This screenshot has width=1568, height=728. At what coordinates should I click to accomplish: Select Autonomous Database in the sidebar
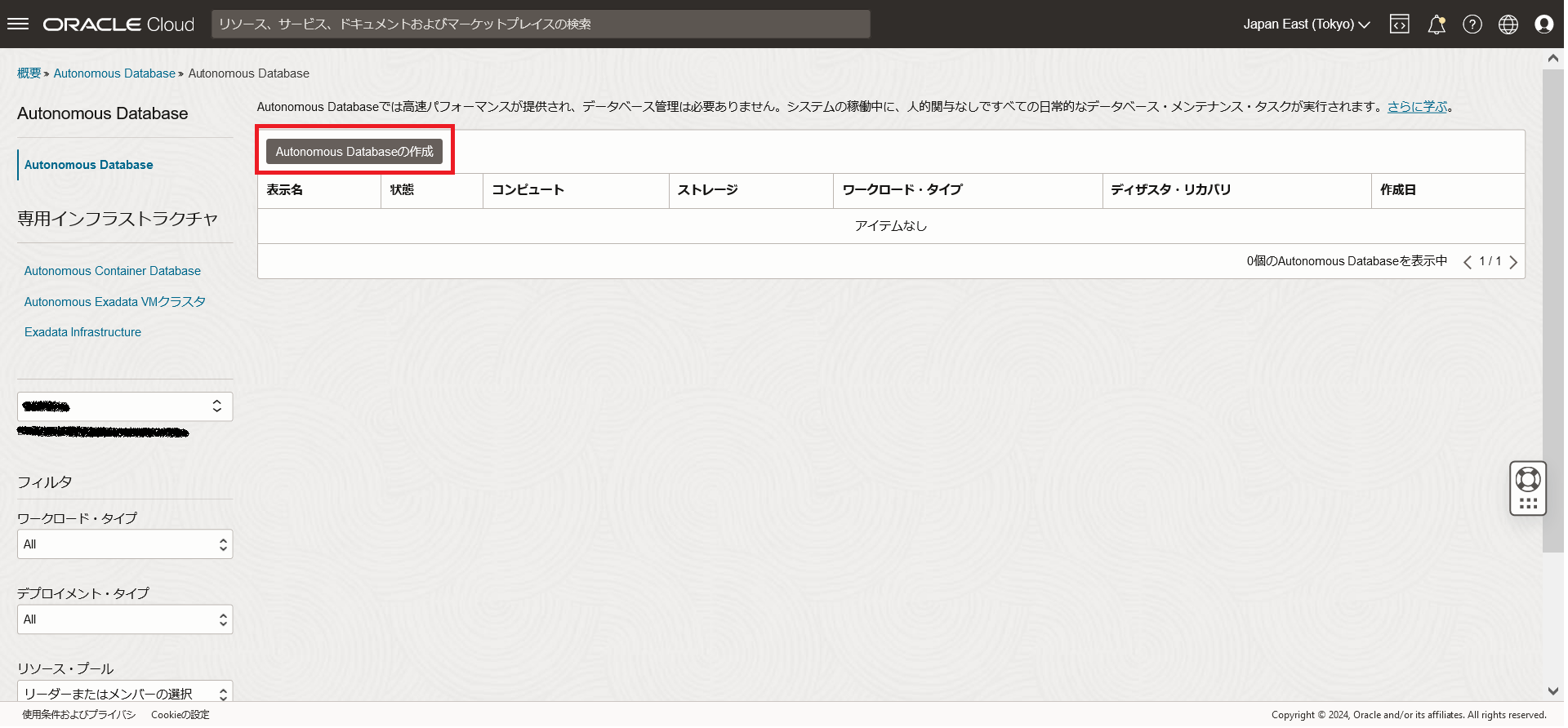[x=89, y=165]
